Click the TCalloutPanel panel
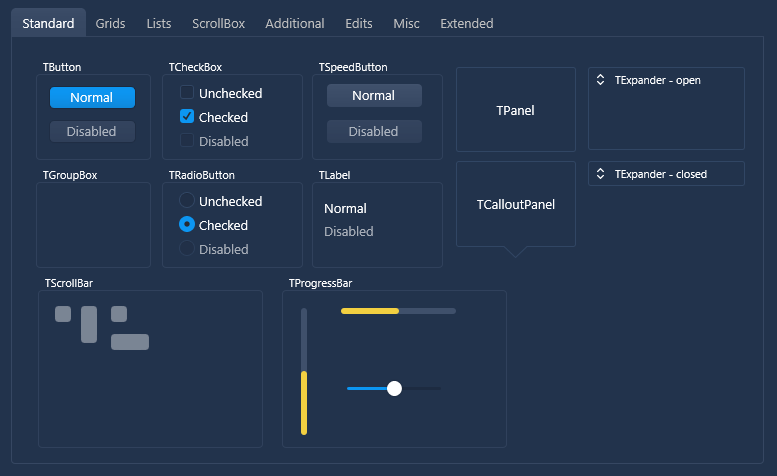 (516, 204)
